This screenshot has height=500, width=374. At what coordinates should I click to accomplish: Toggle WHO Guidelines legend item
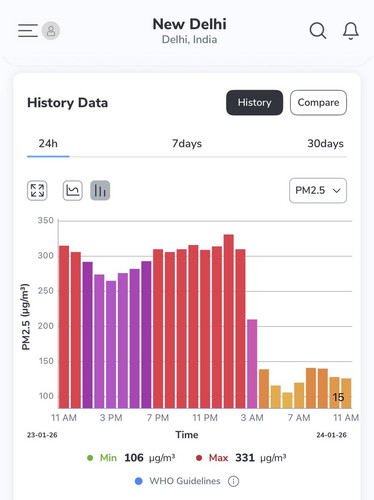178,481
